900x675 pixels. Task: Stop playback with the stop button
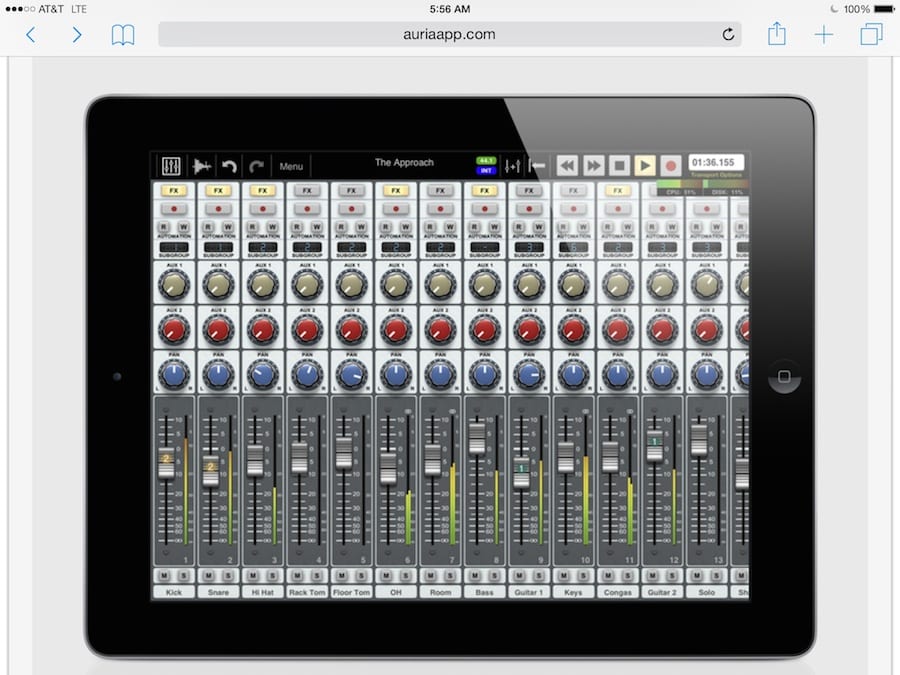coord(620,165)
